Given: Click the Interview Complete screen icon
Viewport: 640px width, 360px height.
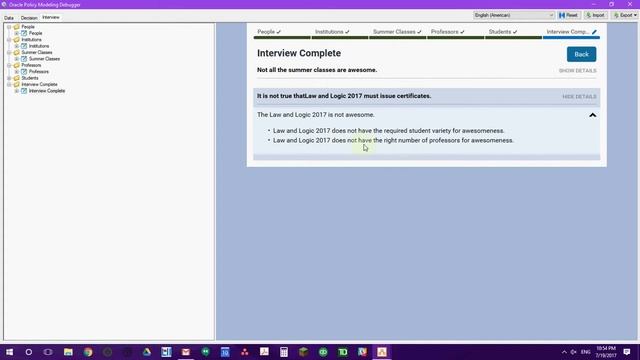Looking at the screenshot, I should (24, 91).
